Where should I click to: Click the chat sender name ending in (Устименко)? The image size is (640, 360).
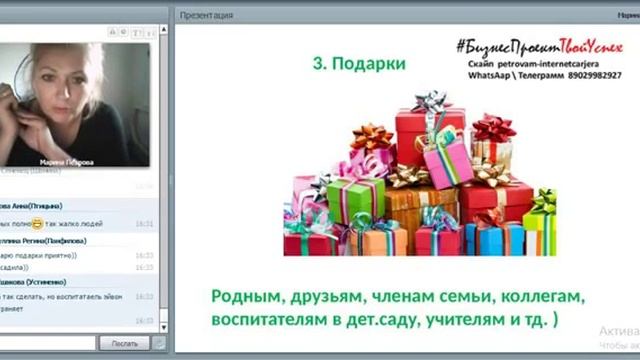[x=33, y=282]
